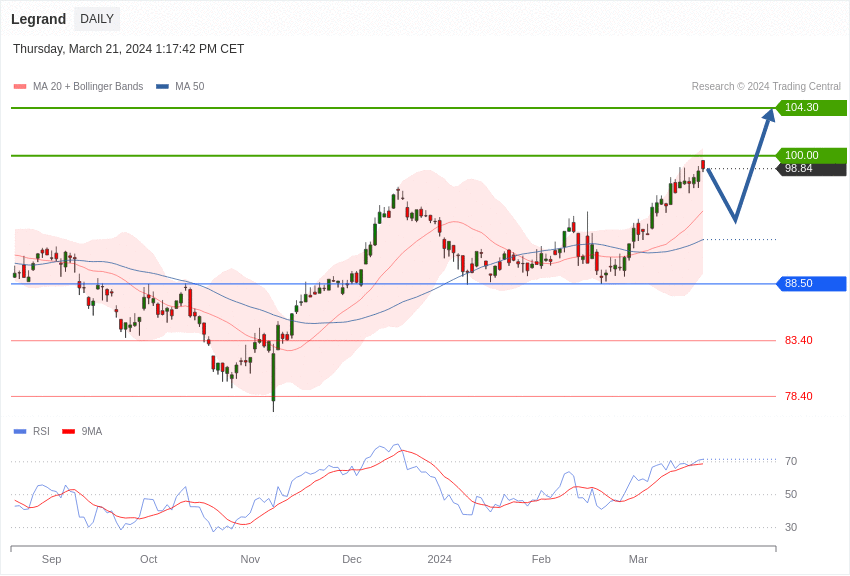Screen dimensions: 850x576
Task: Click the 98.84 current price tag
Action: tap(811, 169)
